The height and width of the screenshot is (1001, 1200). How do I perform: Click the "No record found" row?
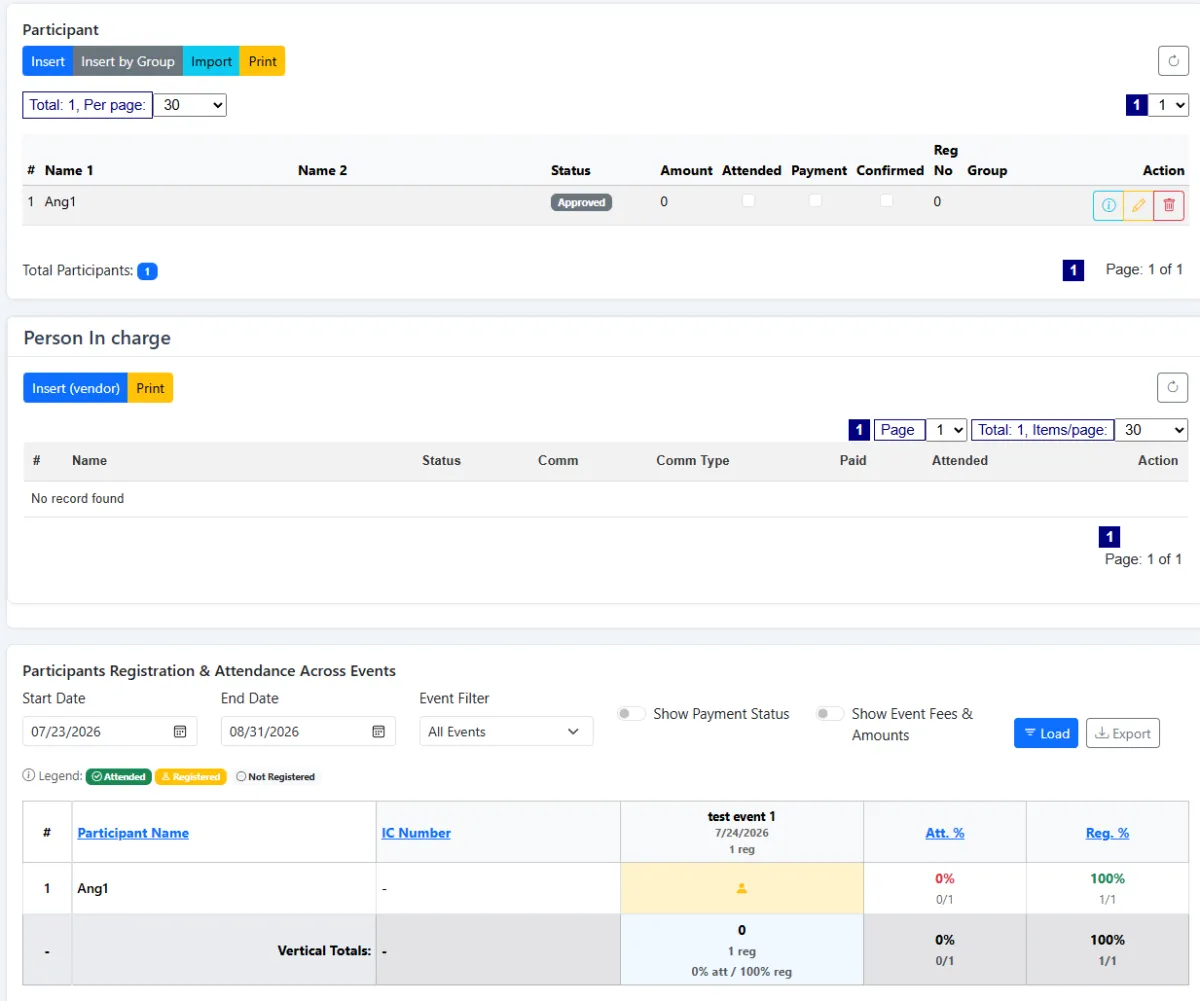(606, 498)
